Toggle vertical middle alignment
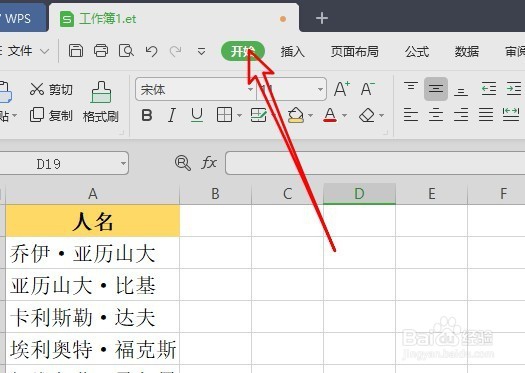The image size is (525, 373). coord(436,89)
